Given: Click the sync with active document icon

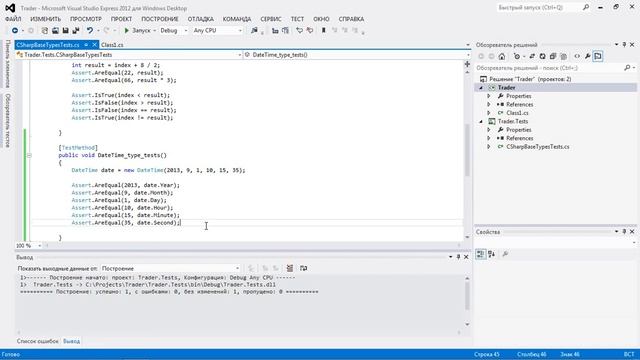Looking at the screenshot, I should tap(532, 56).
